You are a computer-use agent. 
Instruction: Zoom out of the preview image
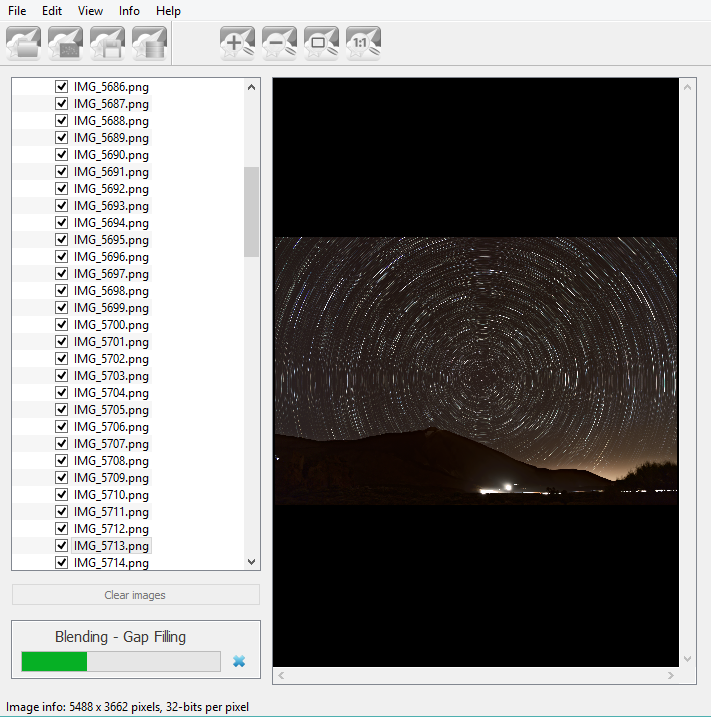click(x=279, y=43)
